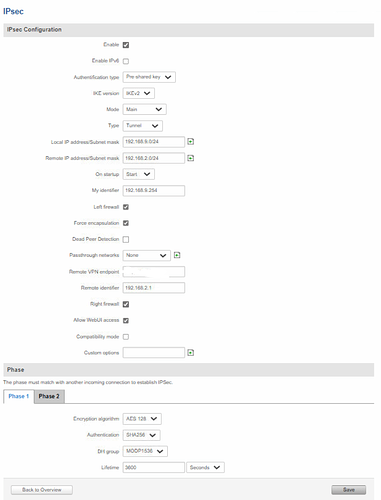Switch to the Phase 2 tab
381x500 pixels.
(x=49, y=396)
